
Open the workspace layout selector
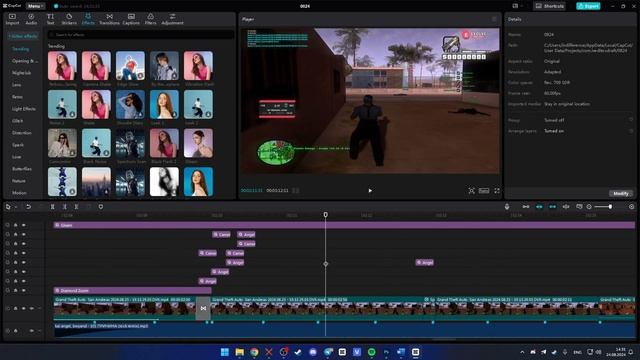click(517, 6)
